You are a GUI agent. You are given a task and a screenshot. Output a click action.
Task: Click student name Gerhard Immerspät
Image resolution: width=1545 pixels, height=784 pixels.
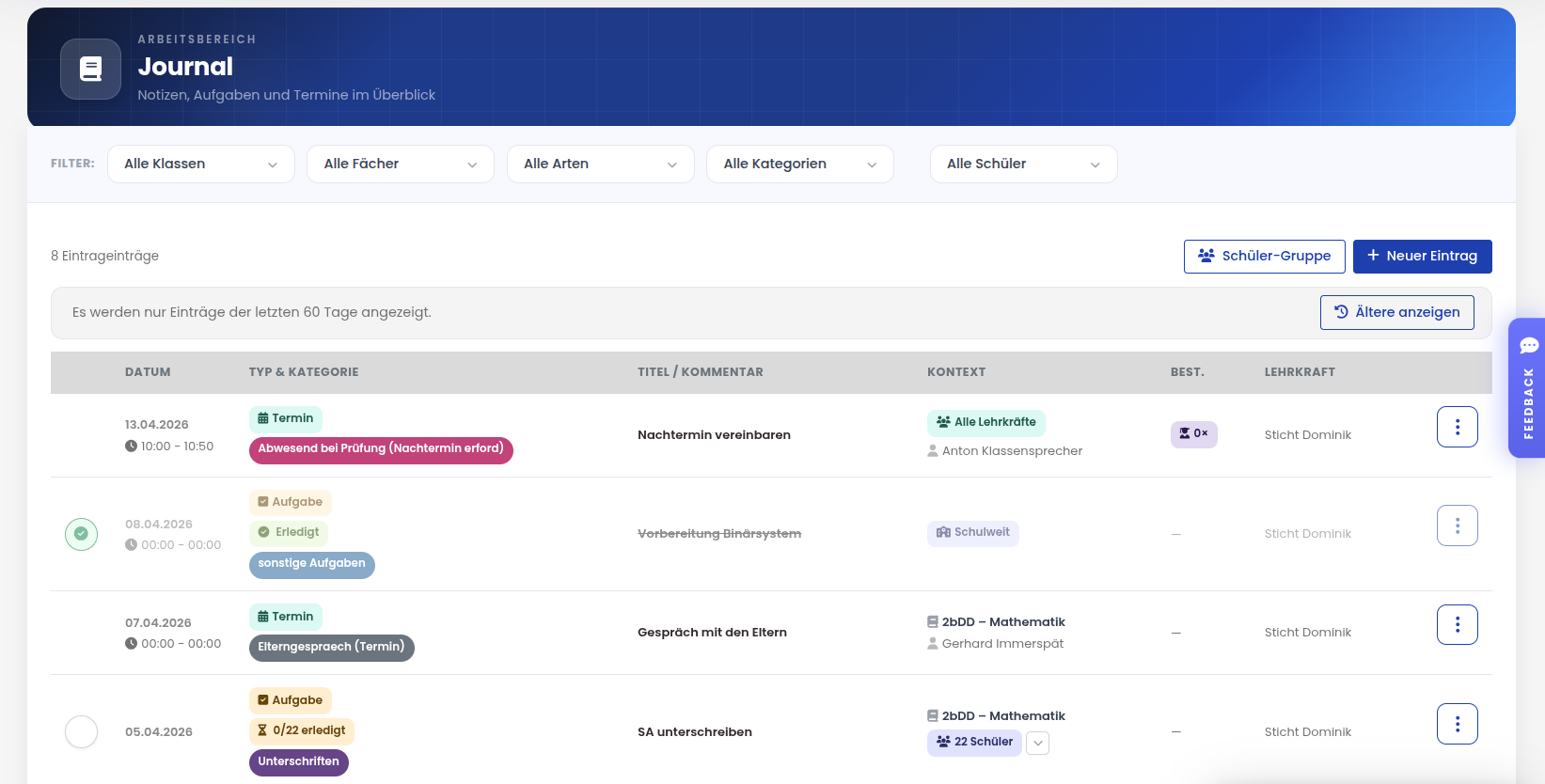(x=1002, y=644)
